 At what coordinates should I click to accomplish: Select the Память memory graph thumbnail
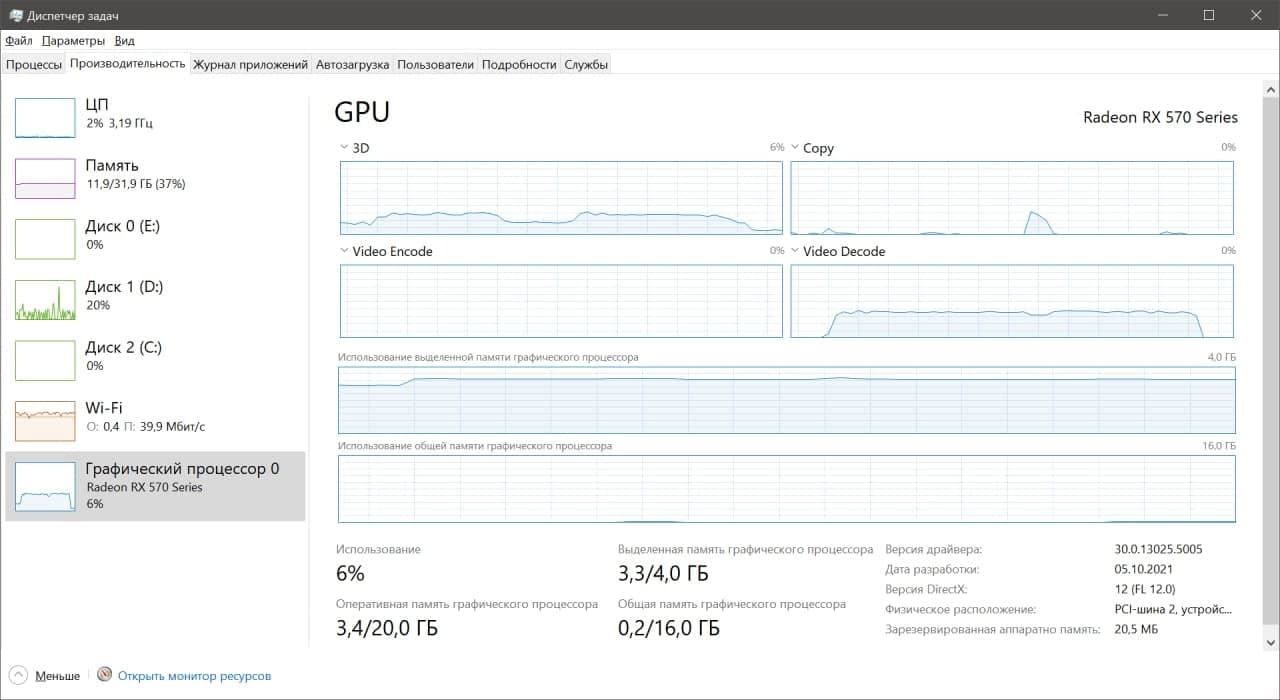click(45, 178)
